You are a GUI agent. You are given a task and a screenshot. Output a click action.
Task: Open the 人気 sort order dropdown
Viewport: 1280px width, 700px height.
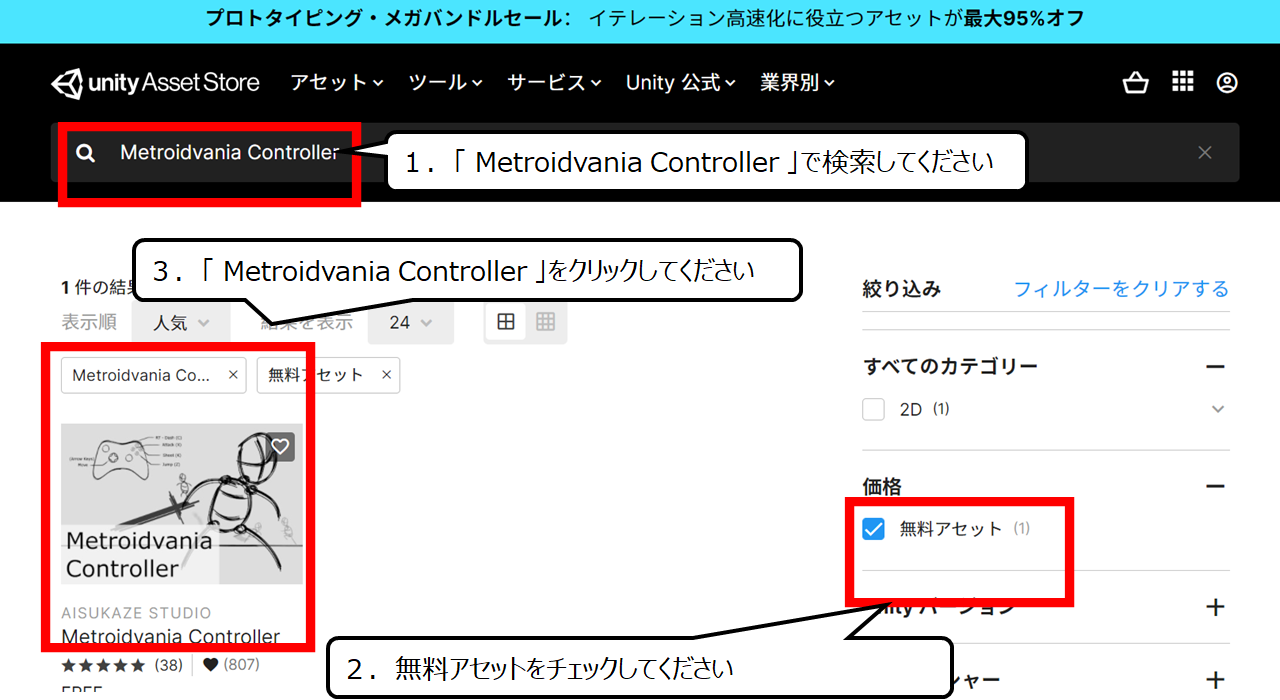tap(183, 323)
